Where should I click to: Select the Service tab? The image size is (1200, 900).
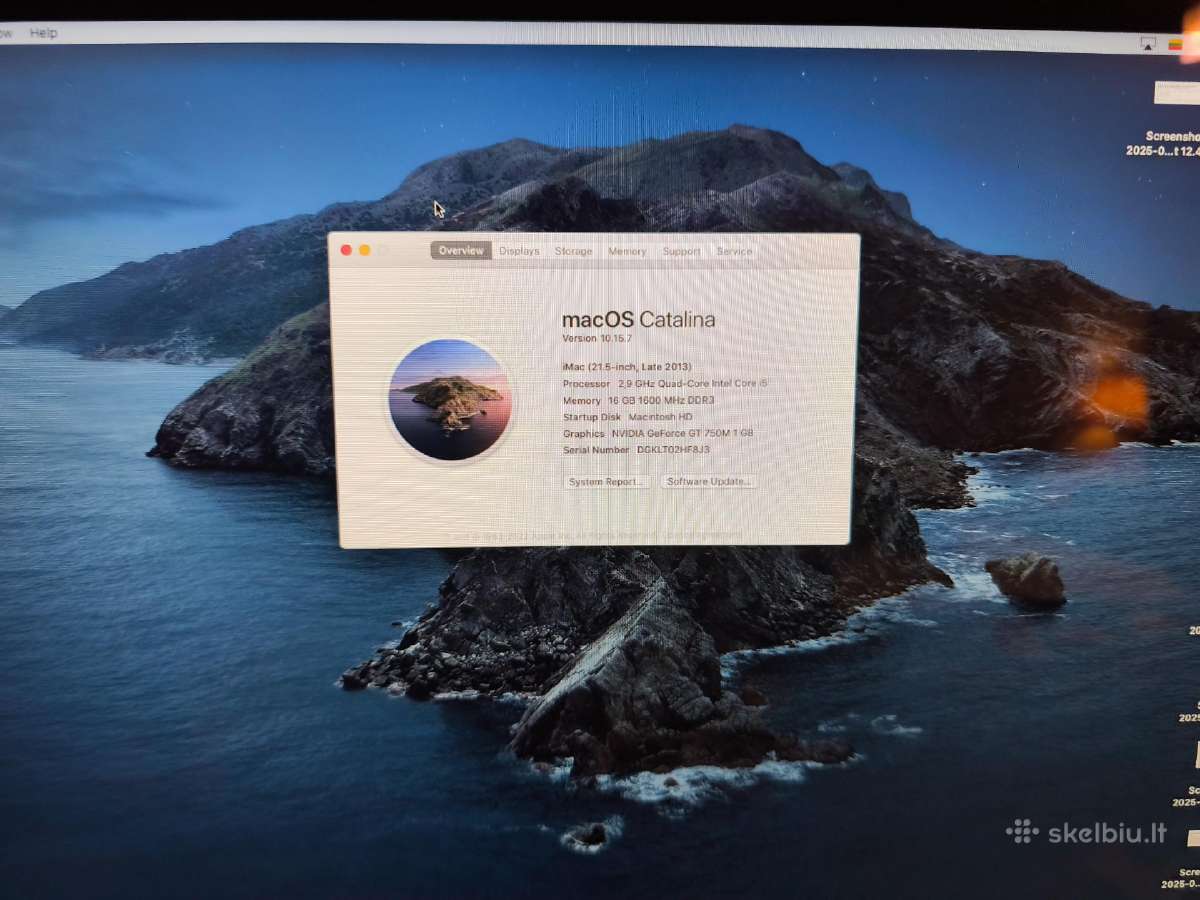coord(734,251)
